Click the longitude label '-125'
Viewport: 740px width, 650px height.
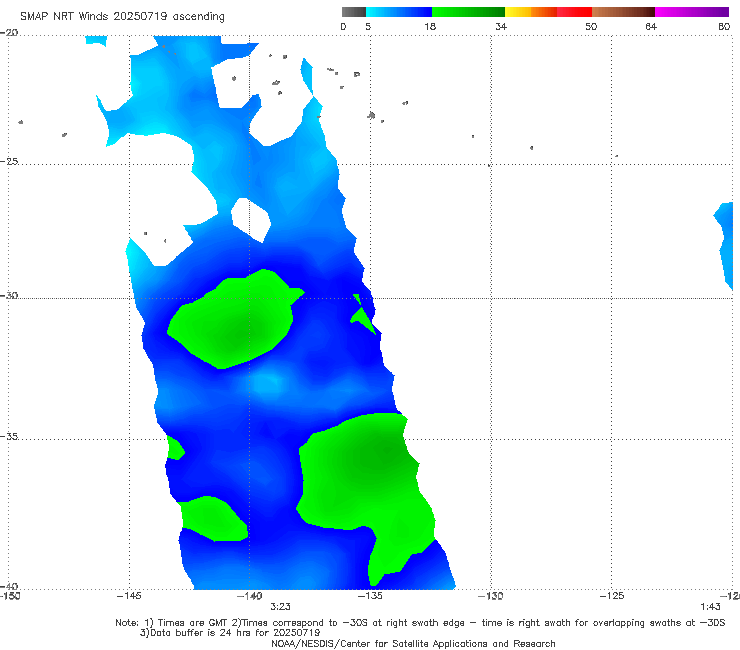click(x=612, y=596)
